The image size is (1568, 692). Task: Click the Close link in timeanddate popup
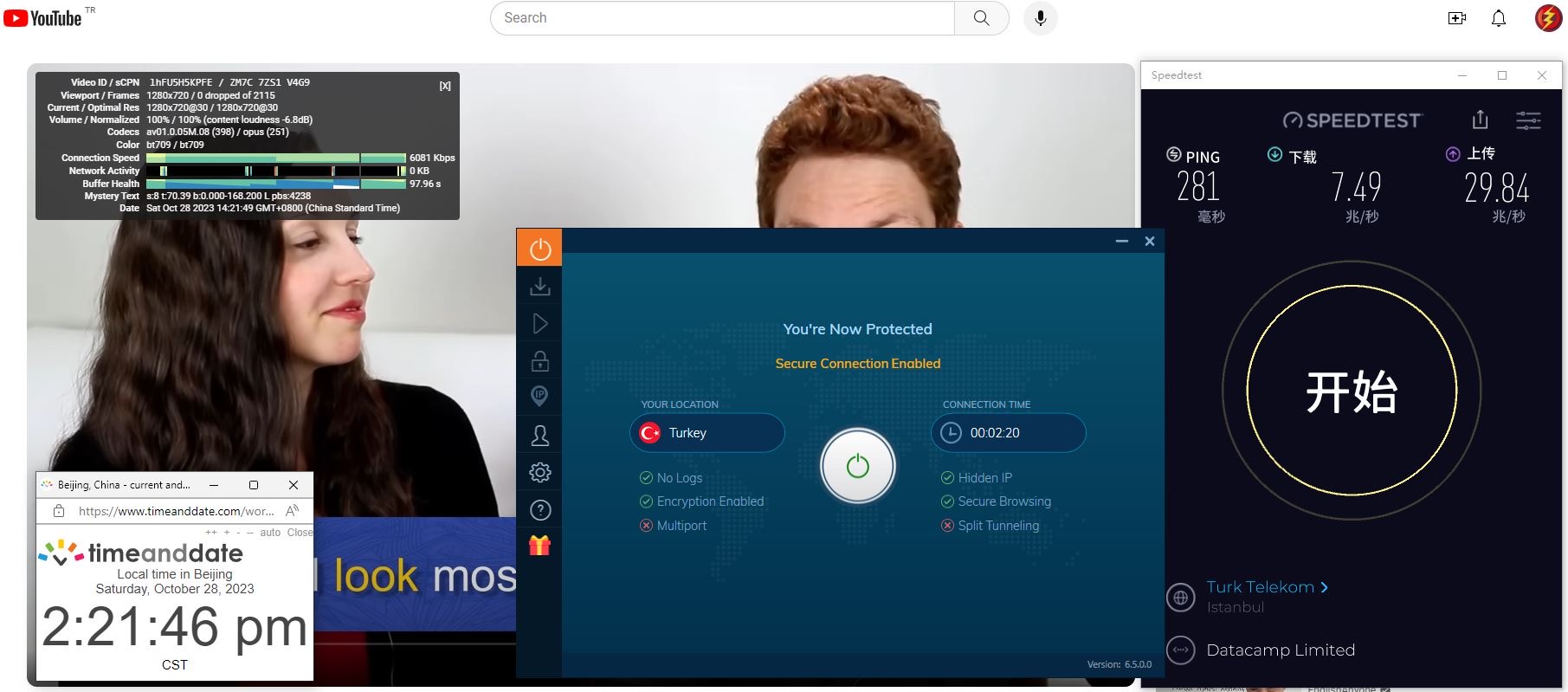(300, 533)
